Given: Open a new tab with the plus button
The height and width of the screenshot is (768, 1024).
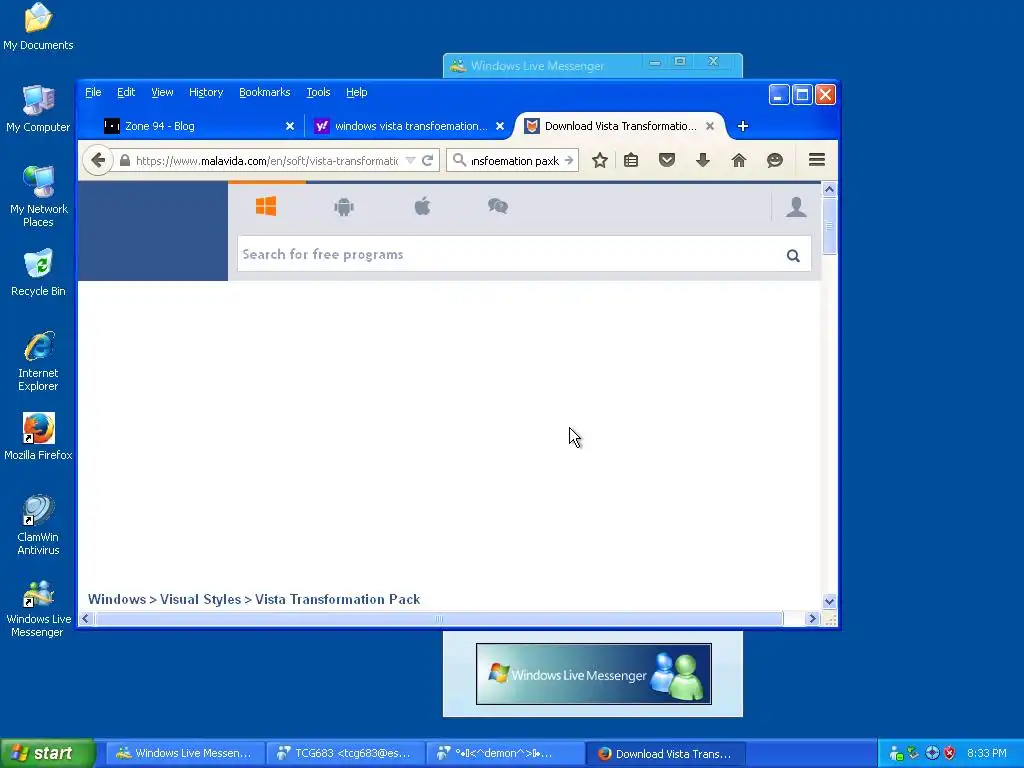Looking at the screenshot, I should coord(743,126).
